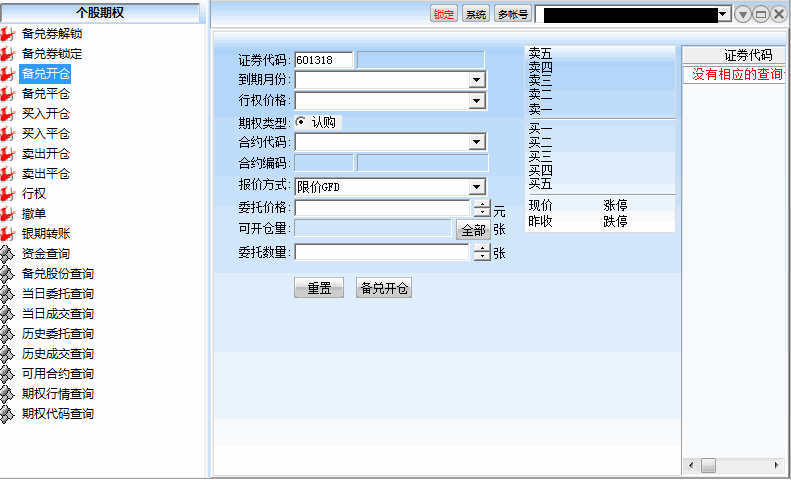Image resolution: width=791 pixels, height=480 pixels.
Task: Click the 委托价格 input field
Action: [382, 207]
